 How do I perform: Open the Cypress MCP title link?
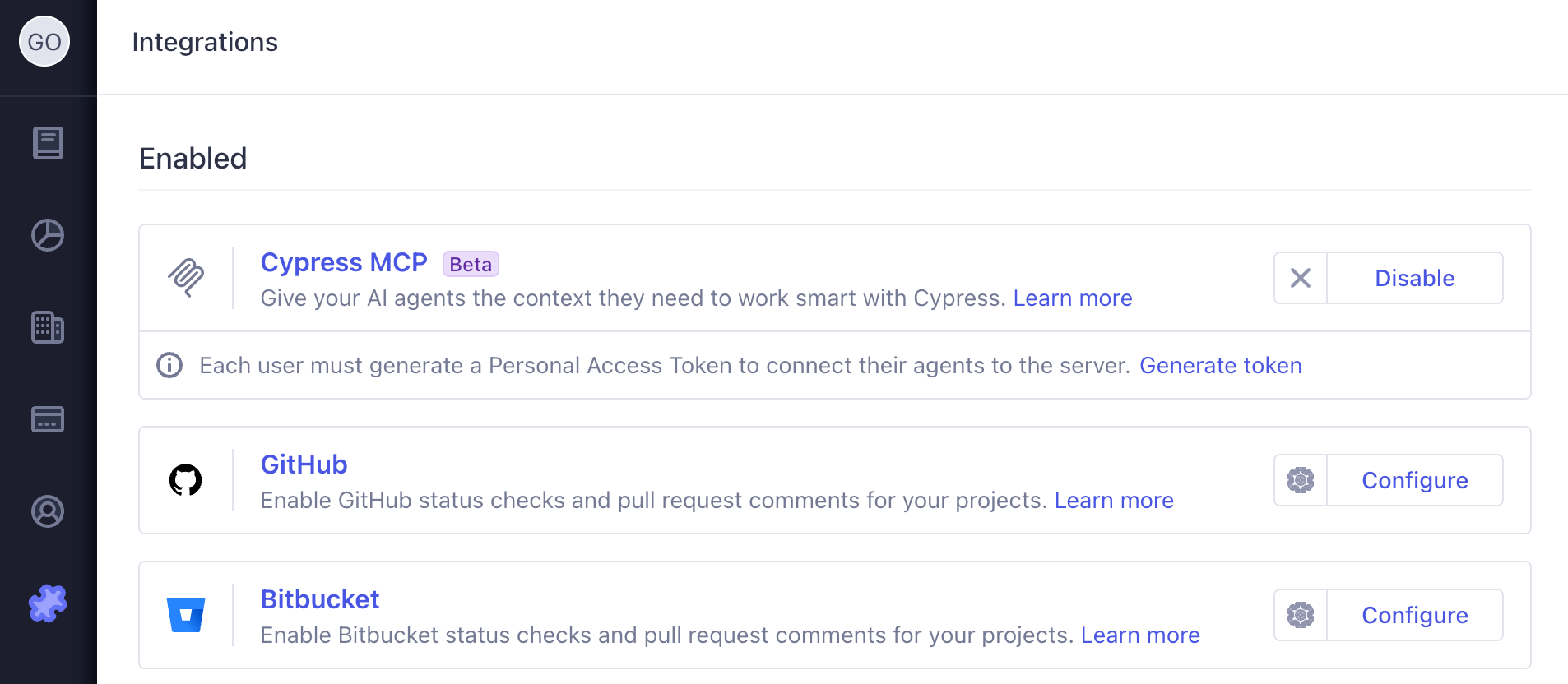pyautogui.click(x=344, y=262)
